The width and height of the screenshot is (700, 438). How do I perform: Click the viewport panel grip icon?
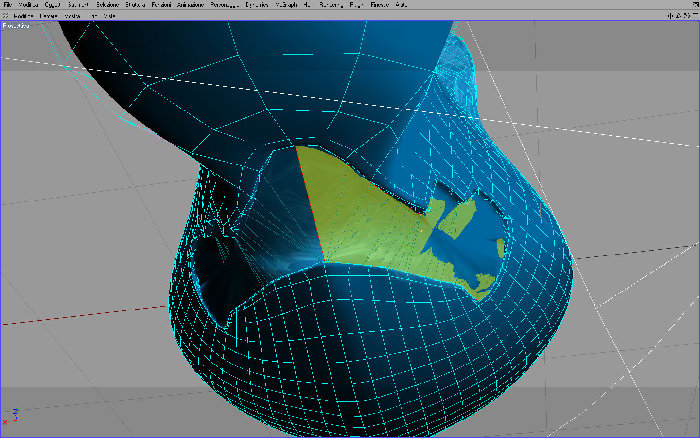coord(5,16)
